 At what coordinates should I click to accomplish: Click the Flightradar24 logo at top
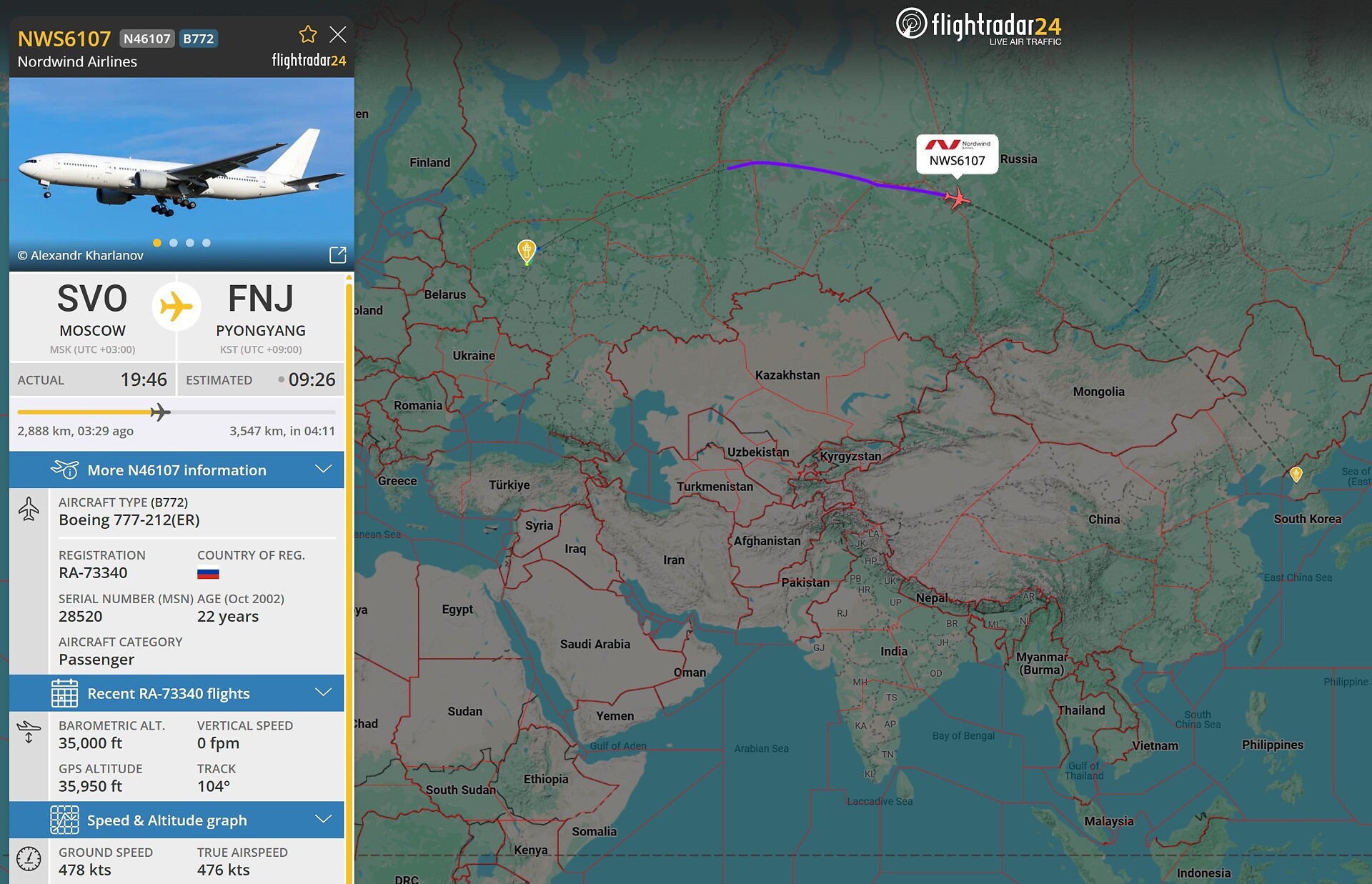978,26
